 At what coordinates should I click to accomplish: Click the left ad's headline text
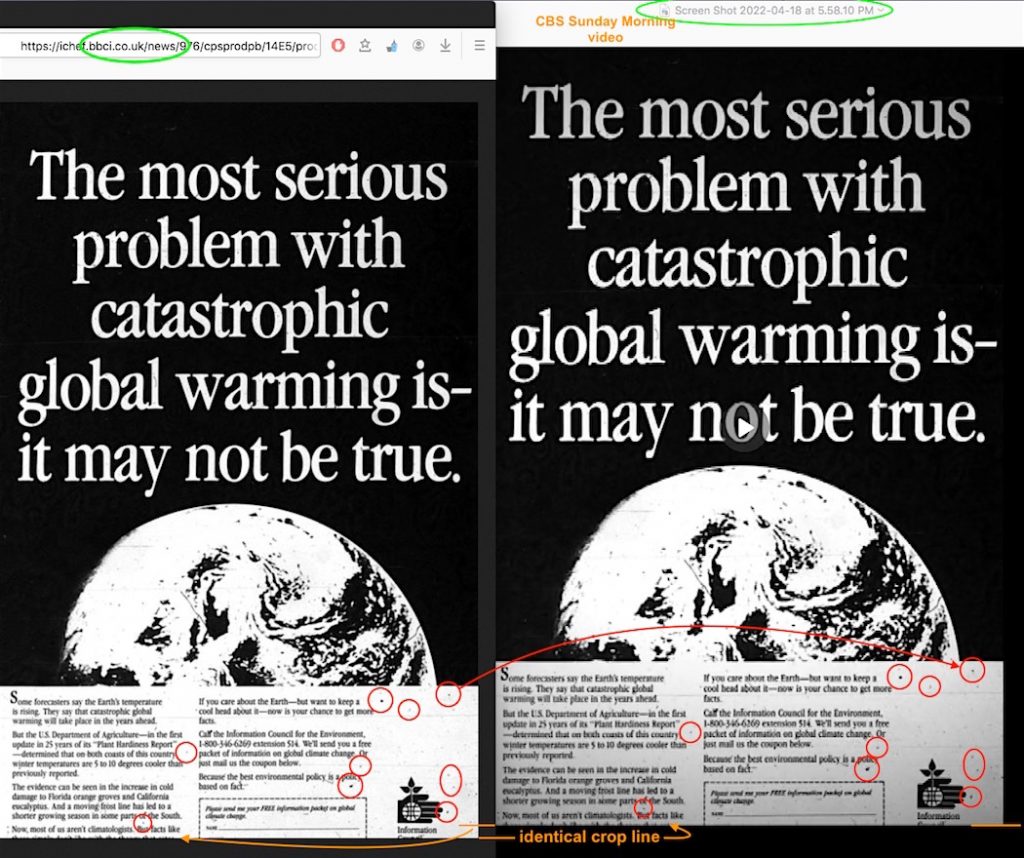pos(240,317)
